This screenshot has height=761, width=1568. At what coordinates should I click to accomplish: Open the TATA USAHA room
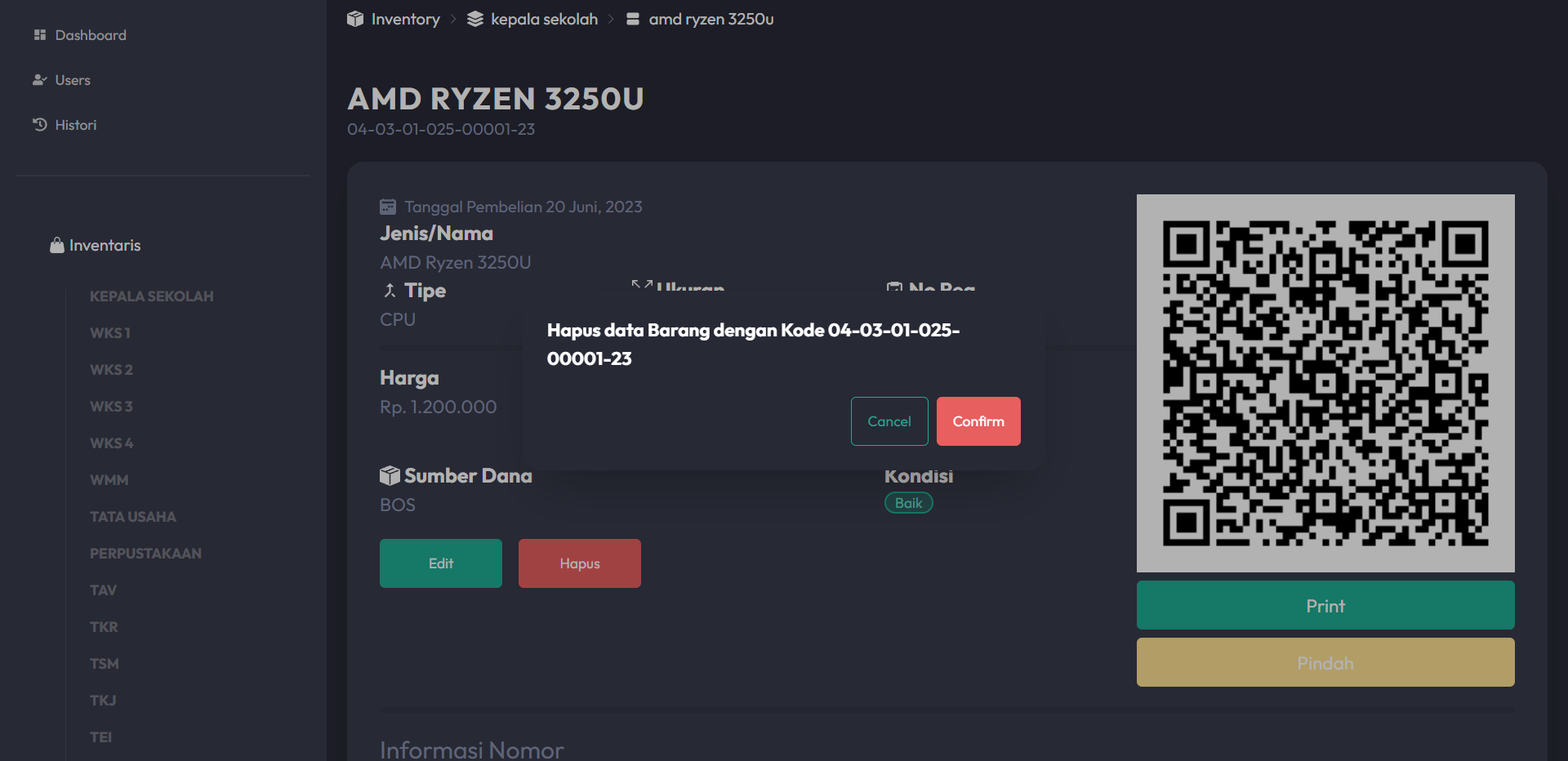pos(133,517)
